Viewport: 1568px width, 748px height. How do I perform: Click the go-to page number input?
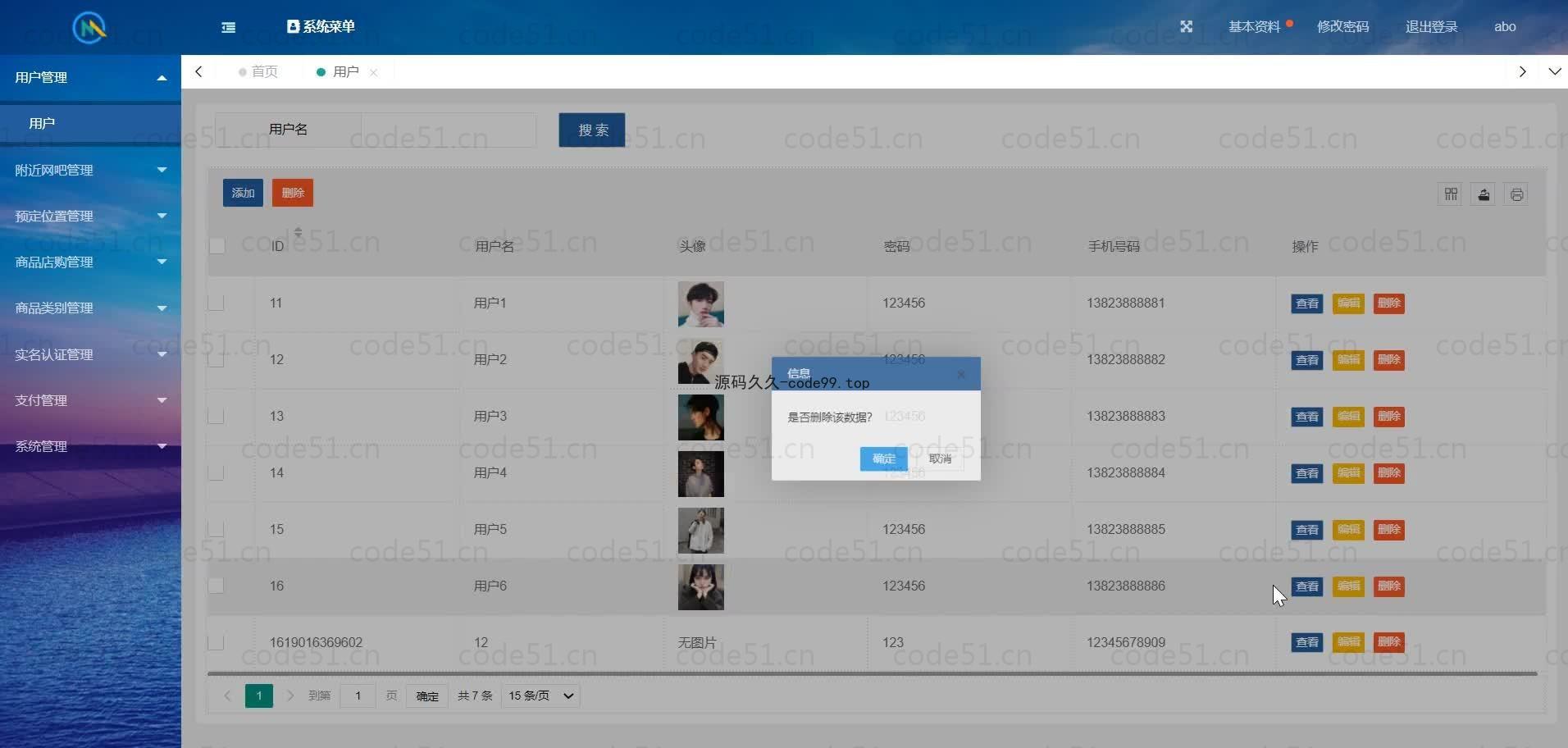click(358, 696)
